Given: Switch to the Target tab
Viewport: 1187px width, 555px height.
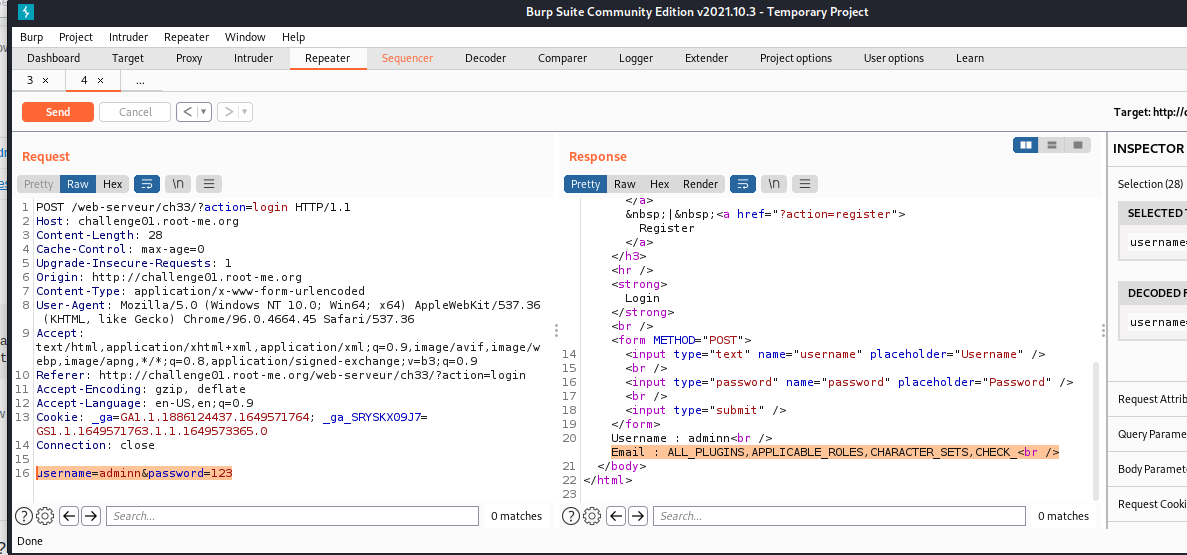Looking at the screenshot, I should (128, 58).
